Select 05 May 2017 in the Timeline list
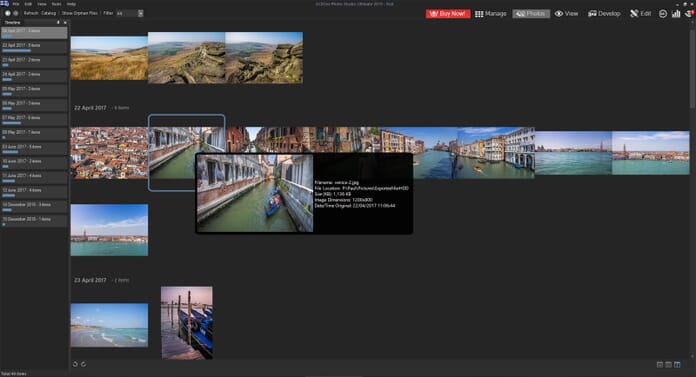 tap(34, 90)
